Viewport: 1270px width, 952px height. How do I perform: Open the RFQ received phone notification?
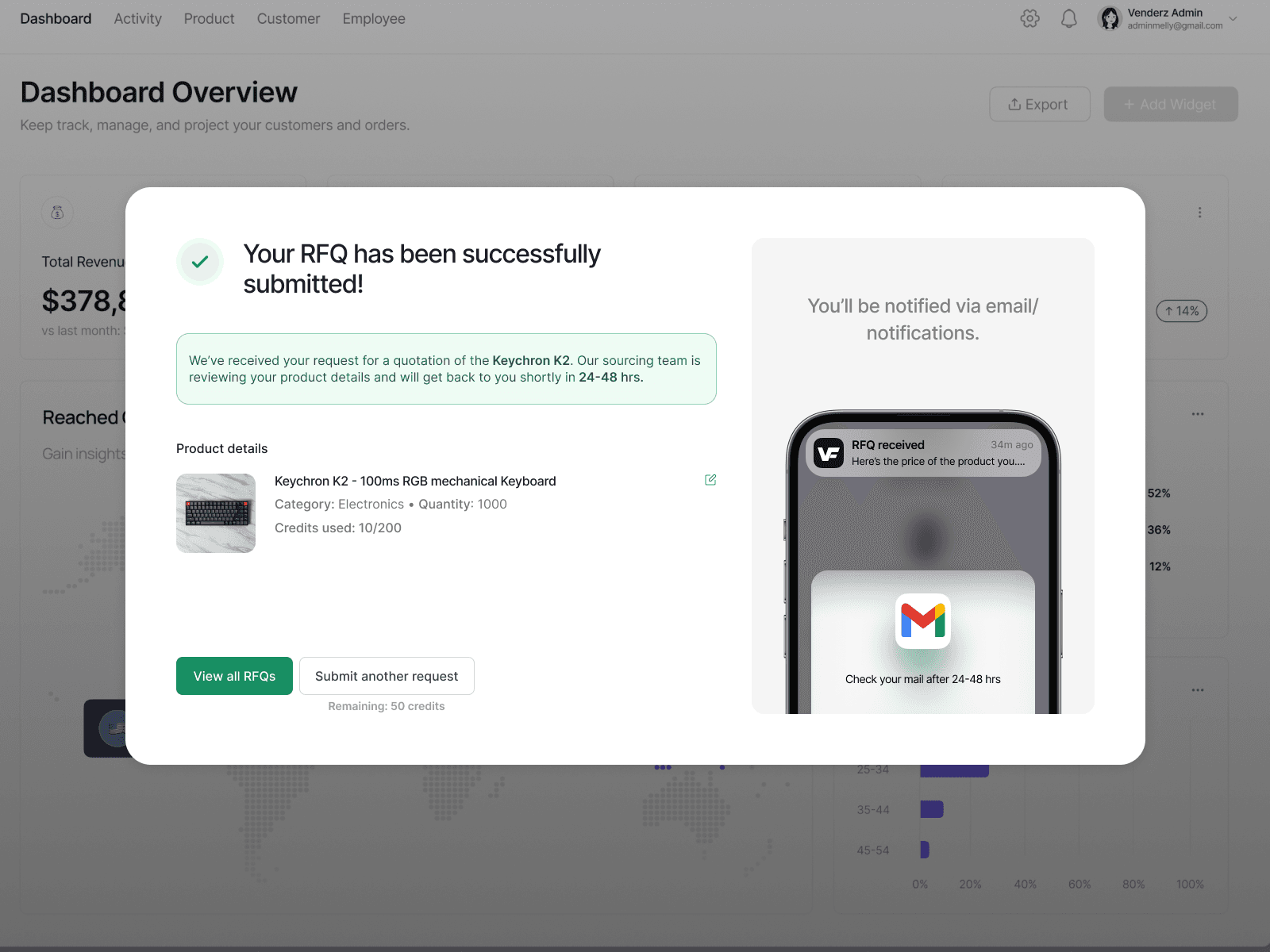click(923, 453)
